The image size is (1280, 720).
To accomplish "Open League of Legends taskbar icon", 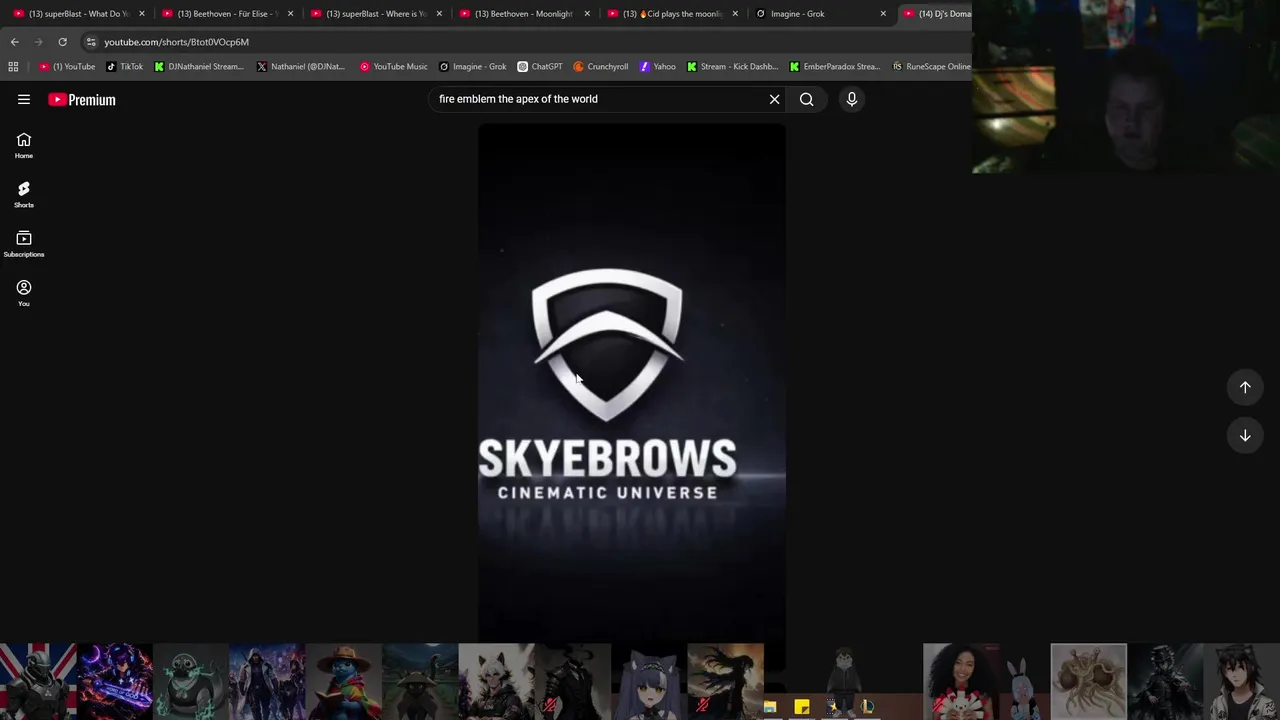I will pyautogui.click(x=866, y=707).
